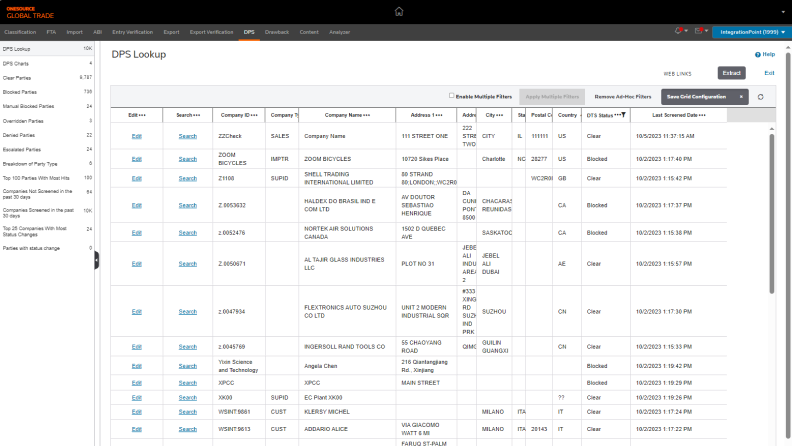Click the filter icon on DTS Status column
Viewport: 792px width, 446px height.
point(623,115)
